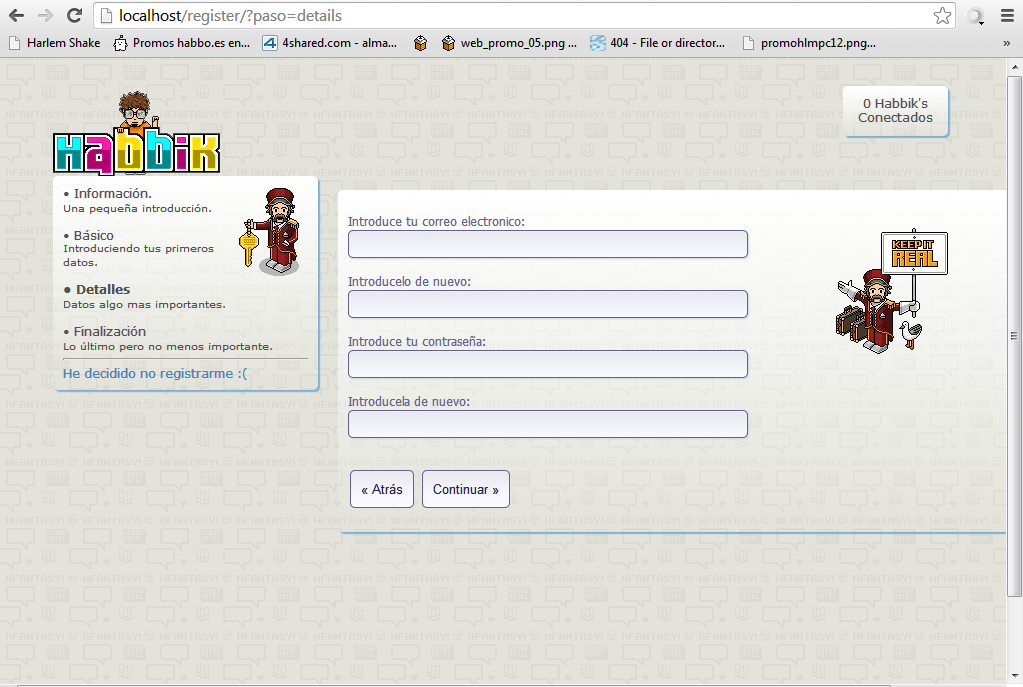
Task: Open the 4shared.com bookmark
Action: tap(330, 43)
